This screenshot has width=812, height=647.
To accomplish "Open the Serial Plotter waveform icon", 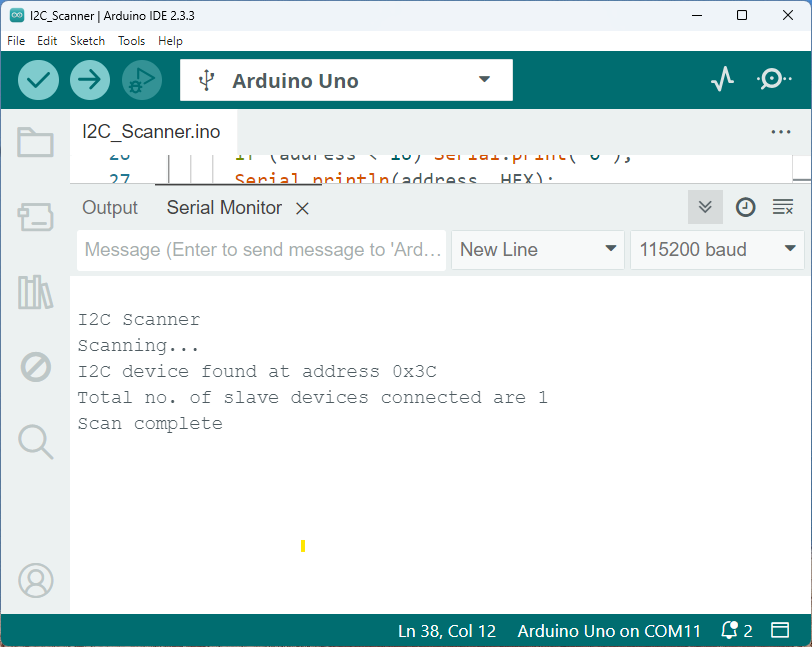I will coord(722,79).
